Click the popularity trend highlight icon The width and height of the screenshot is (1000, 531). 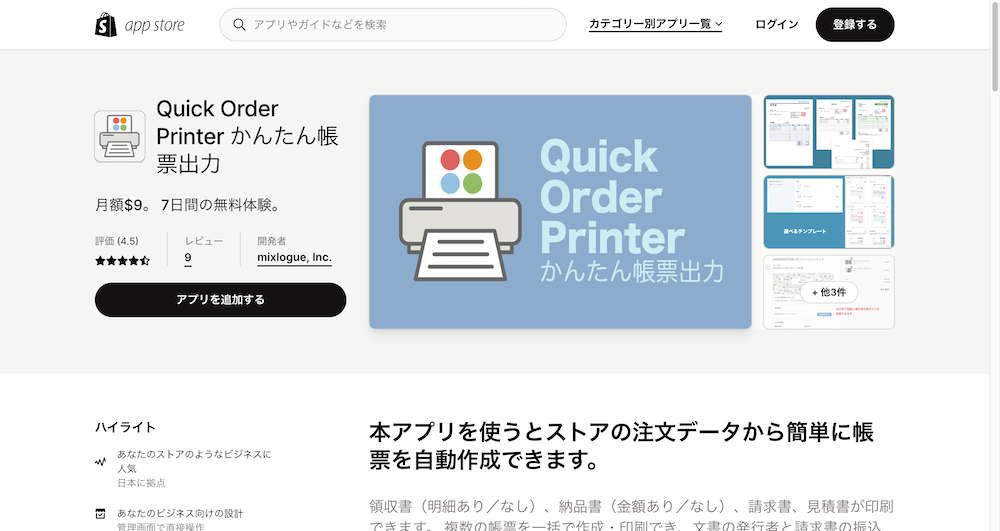tap(101, 462)
